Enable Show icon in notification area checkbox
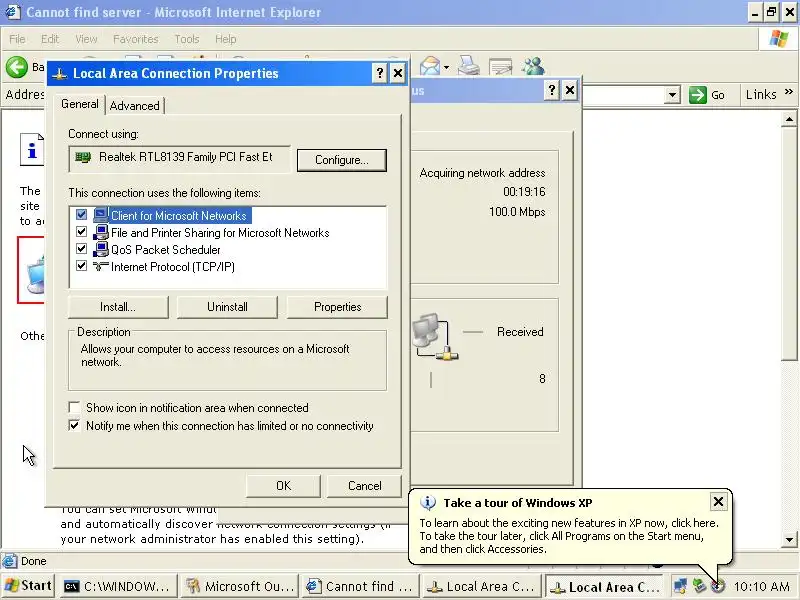Screen dimensions: 800x600 [x=74, y=407]
